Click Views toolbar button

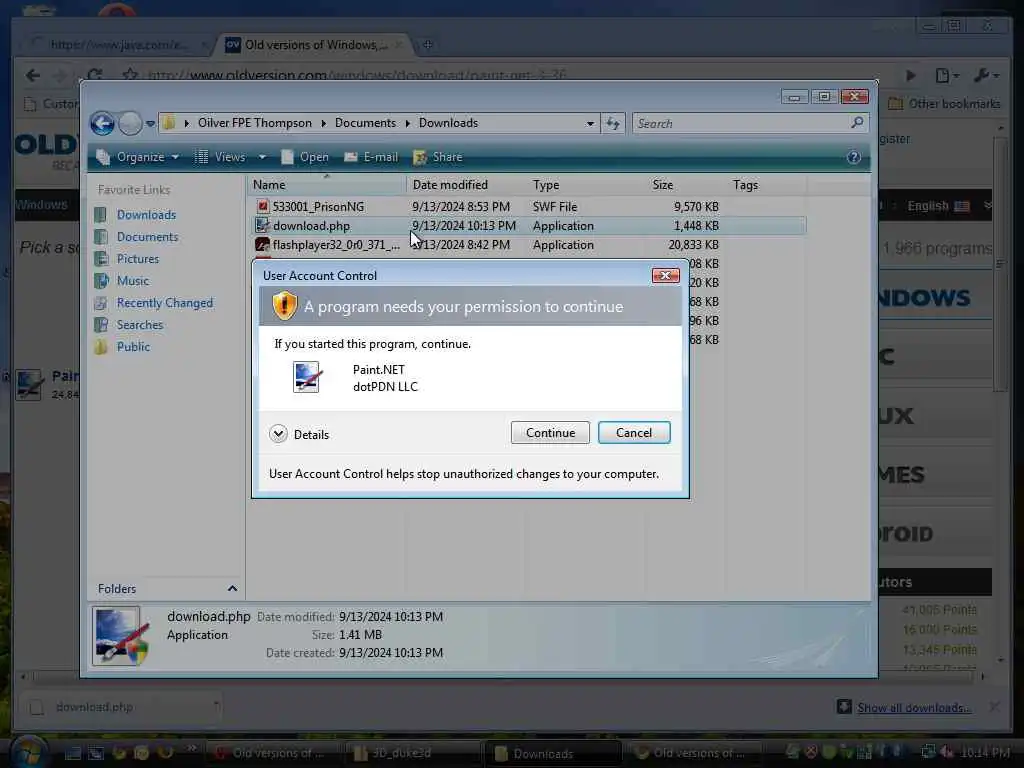tap(221, 157)
